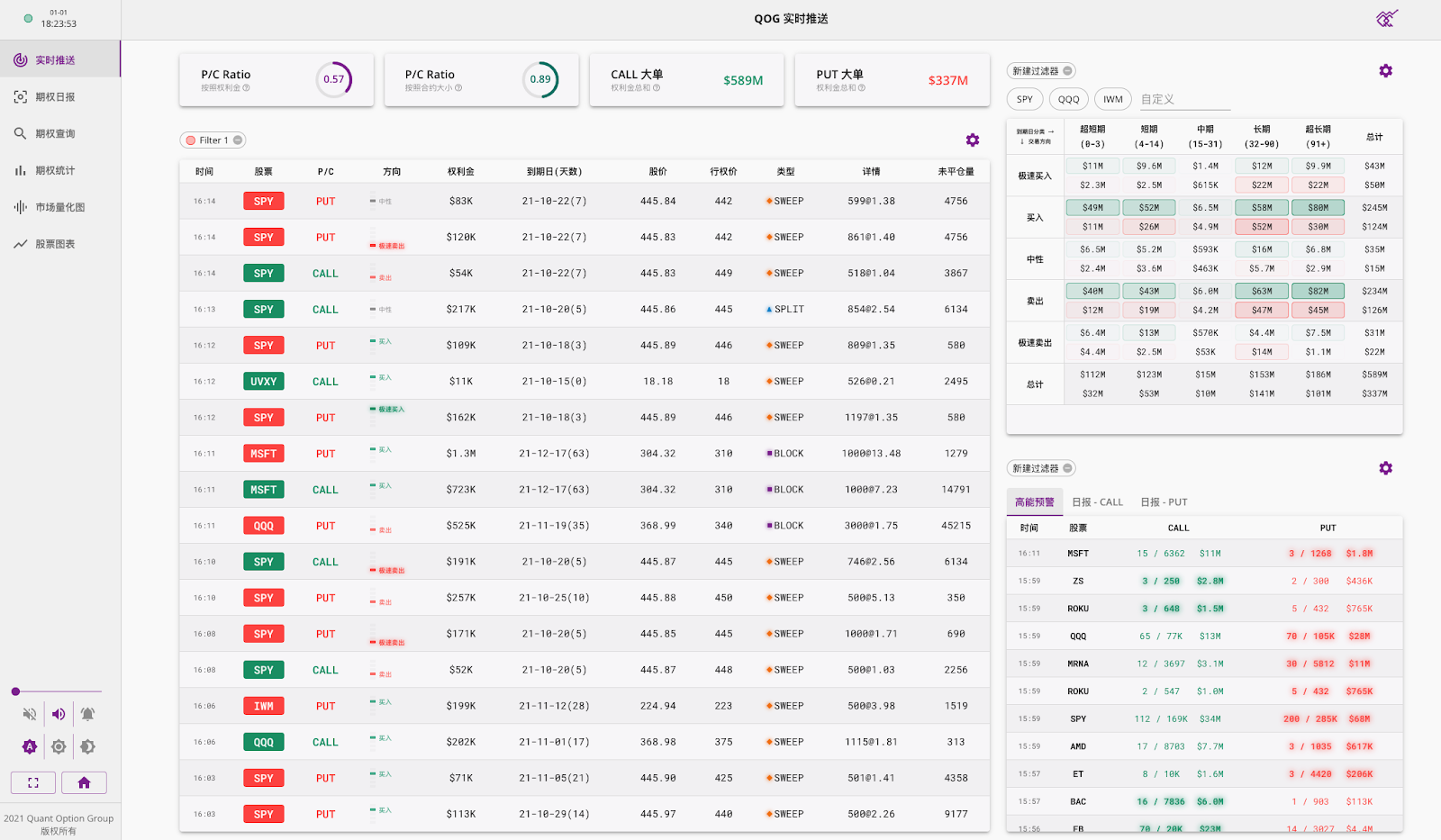Click the 市场量化图 waveform icon

20,207
